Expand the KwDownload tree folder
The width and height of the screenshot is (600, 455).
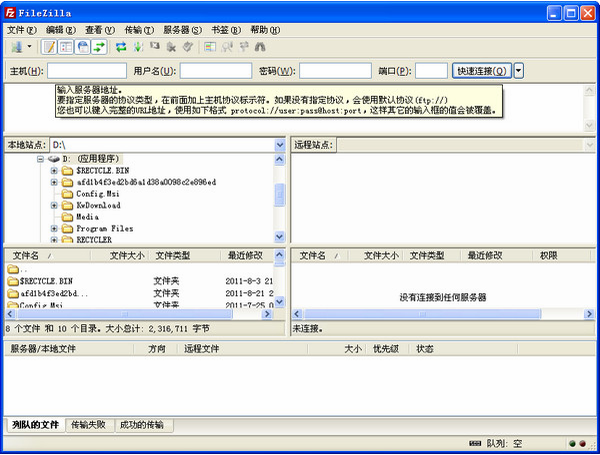[x=54, y=205]
